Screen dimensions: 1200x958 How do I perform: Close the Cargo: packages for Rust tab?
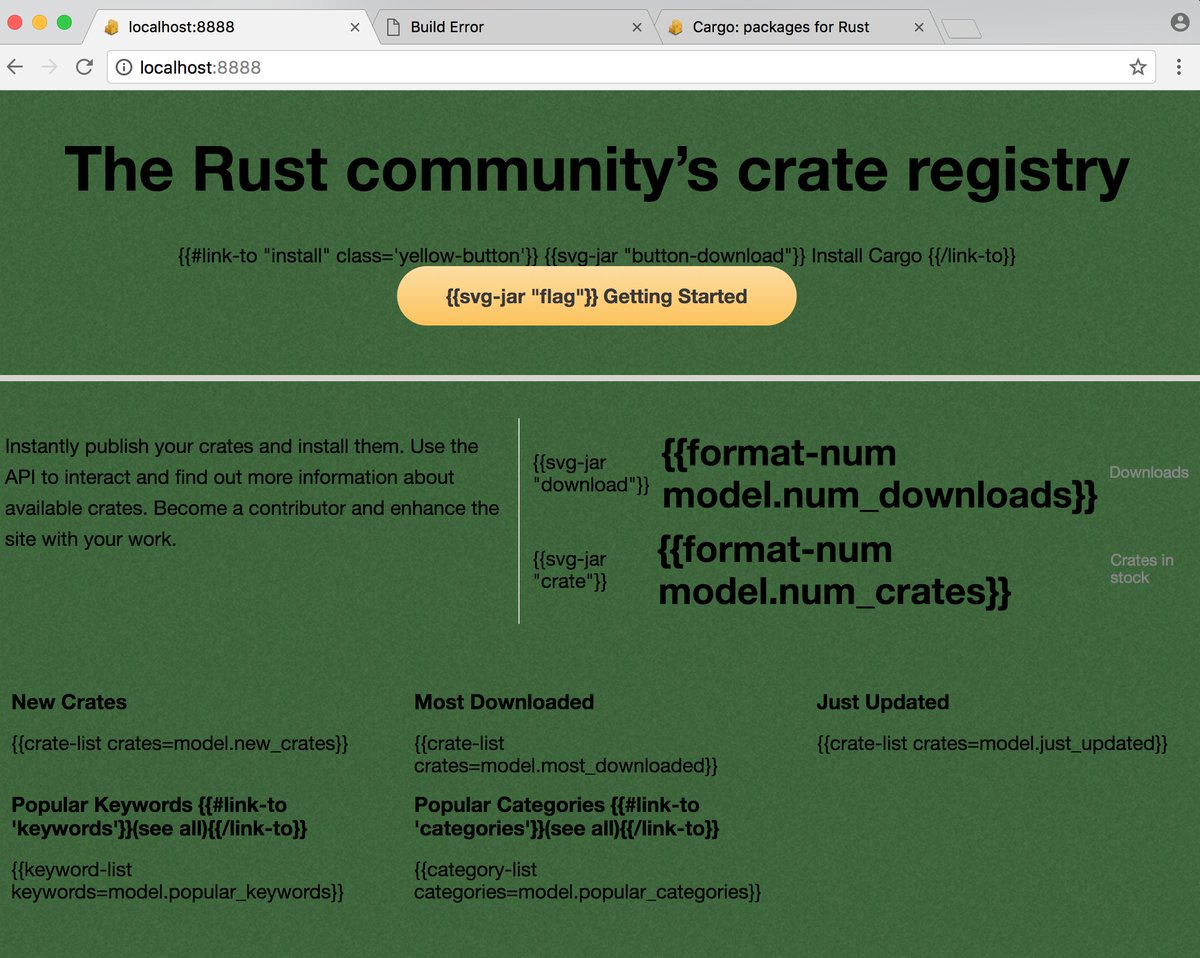pos(919,27)
